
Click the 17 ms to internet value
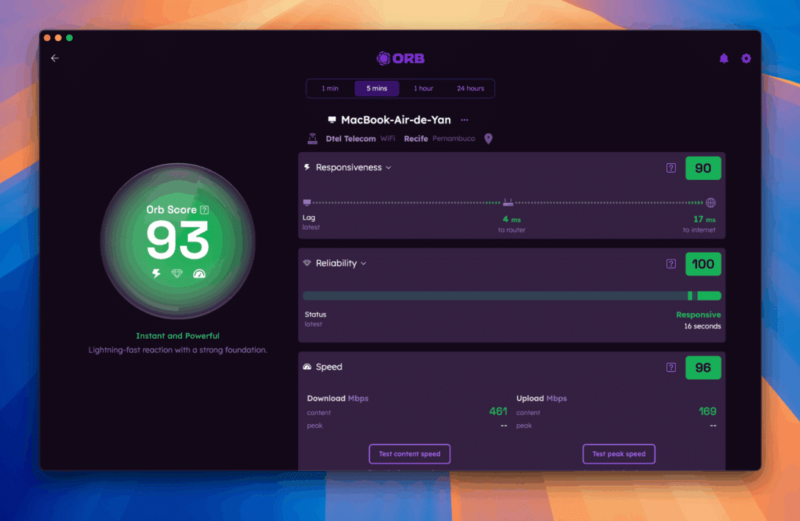click(x=704, y=219)
